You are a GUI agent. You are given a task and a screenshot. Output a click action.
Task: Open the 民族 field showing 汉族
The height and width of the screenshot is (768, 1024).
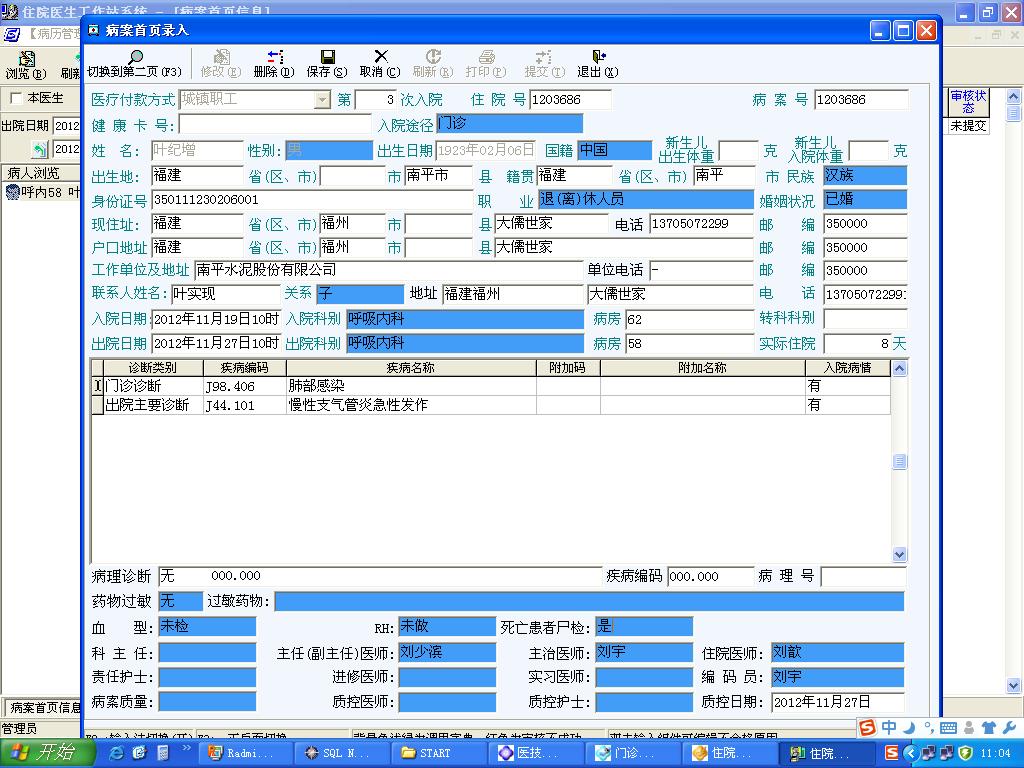(865, 175)
